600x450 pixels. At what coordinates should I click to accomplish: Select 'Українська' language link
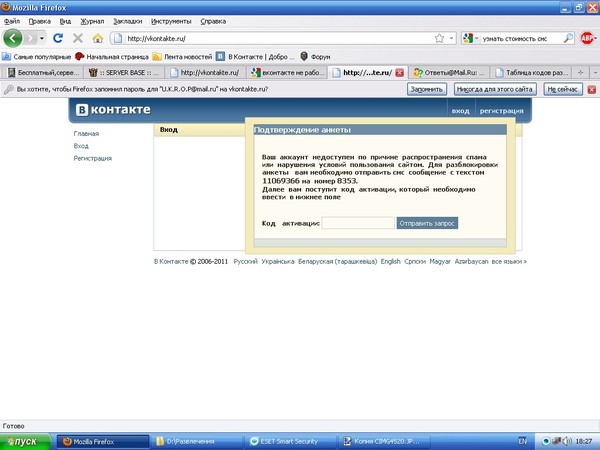point(278,261)
